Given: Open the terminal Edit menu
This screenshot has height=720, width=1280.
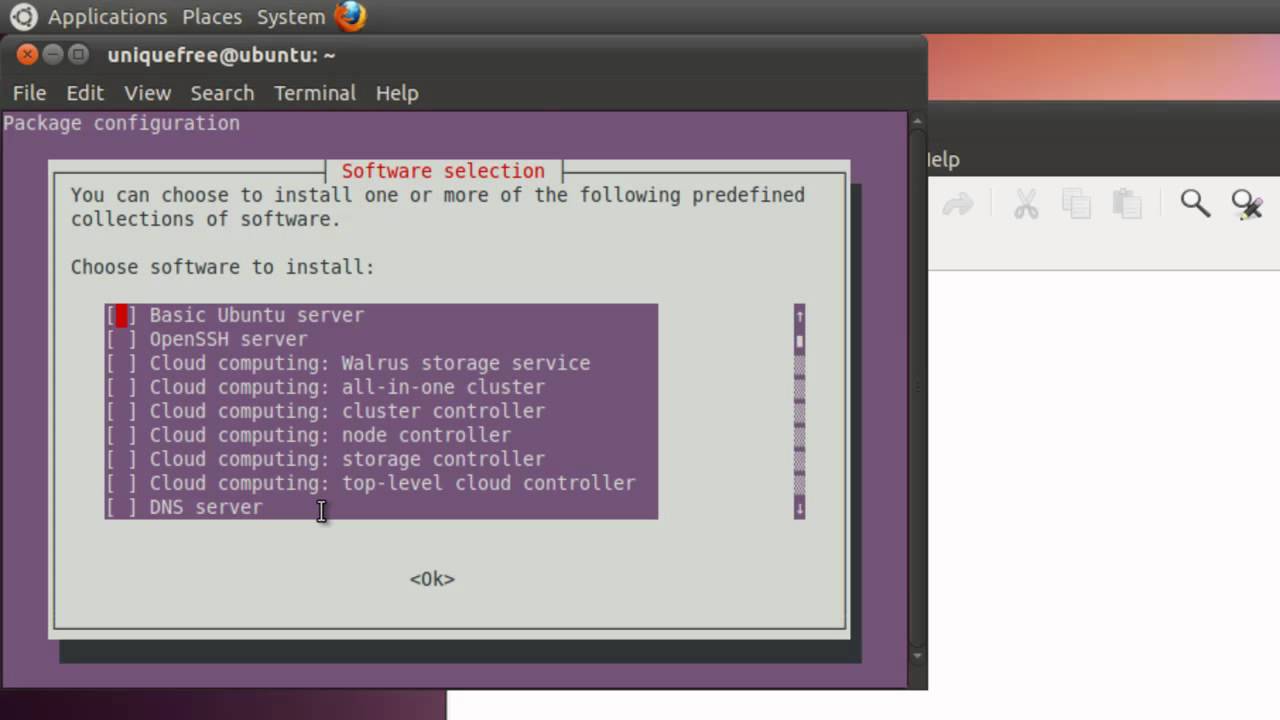Looking at the screenshot, I should [85, 93].
